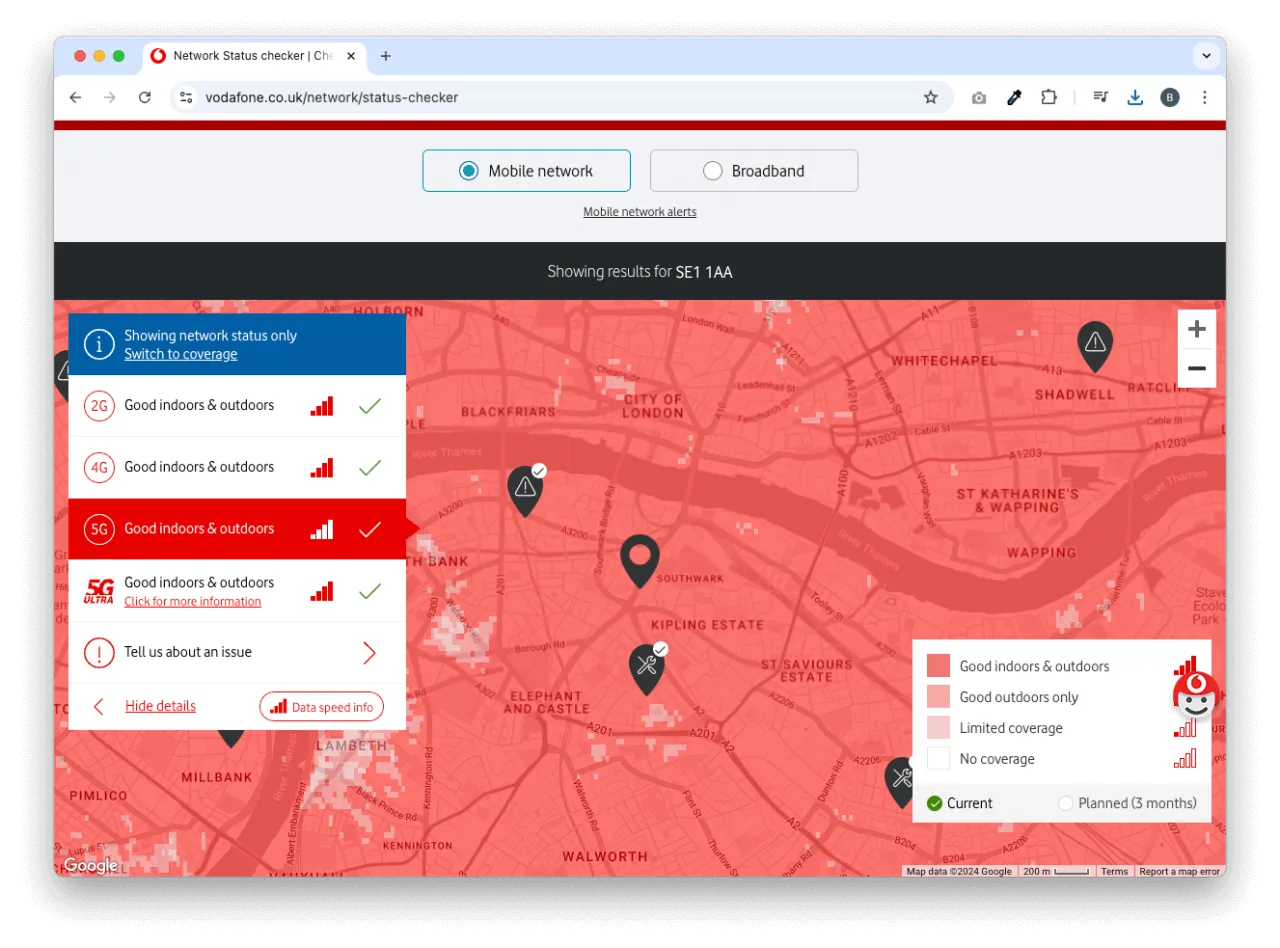Expand the Tell us about an issue row
This screenshot has height=948, width=1280.
237,653
